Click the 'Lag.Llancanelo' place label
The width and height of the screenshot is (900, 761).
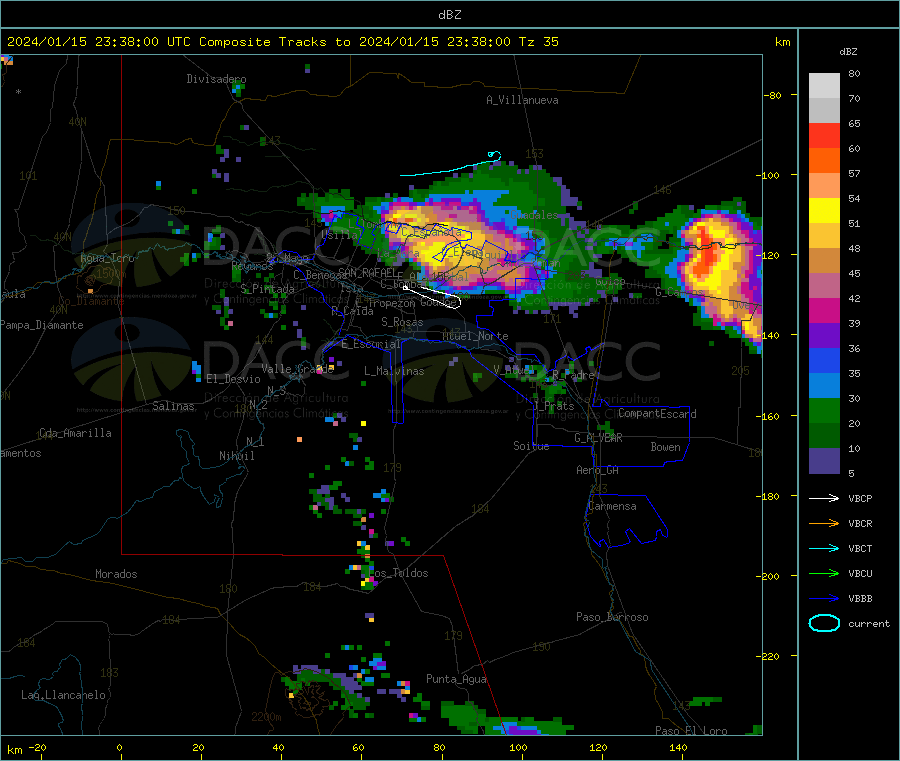point(63,695)
